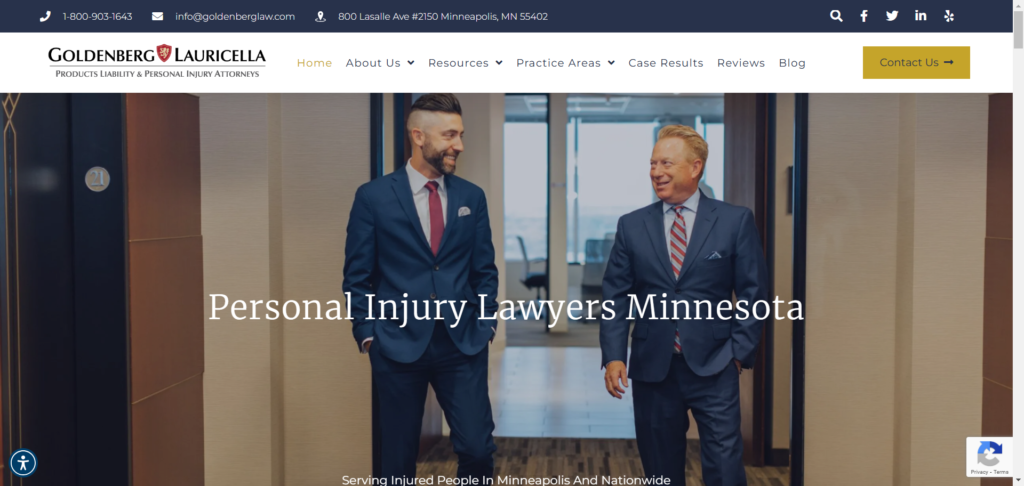This screenshot has width=1024, height=486.
Task: Open the Case Results page
Action: (665, 63)
